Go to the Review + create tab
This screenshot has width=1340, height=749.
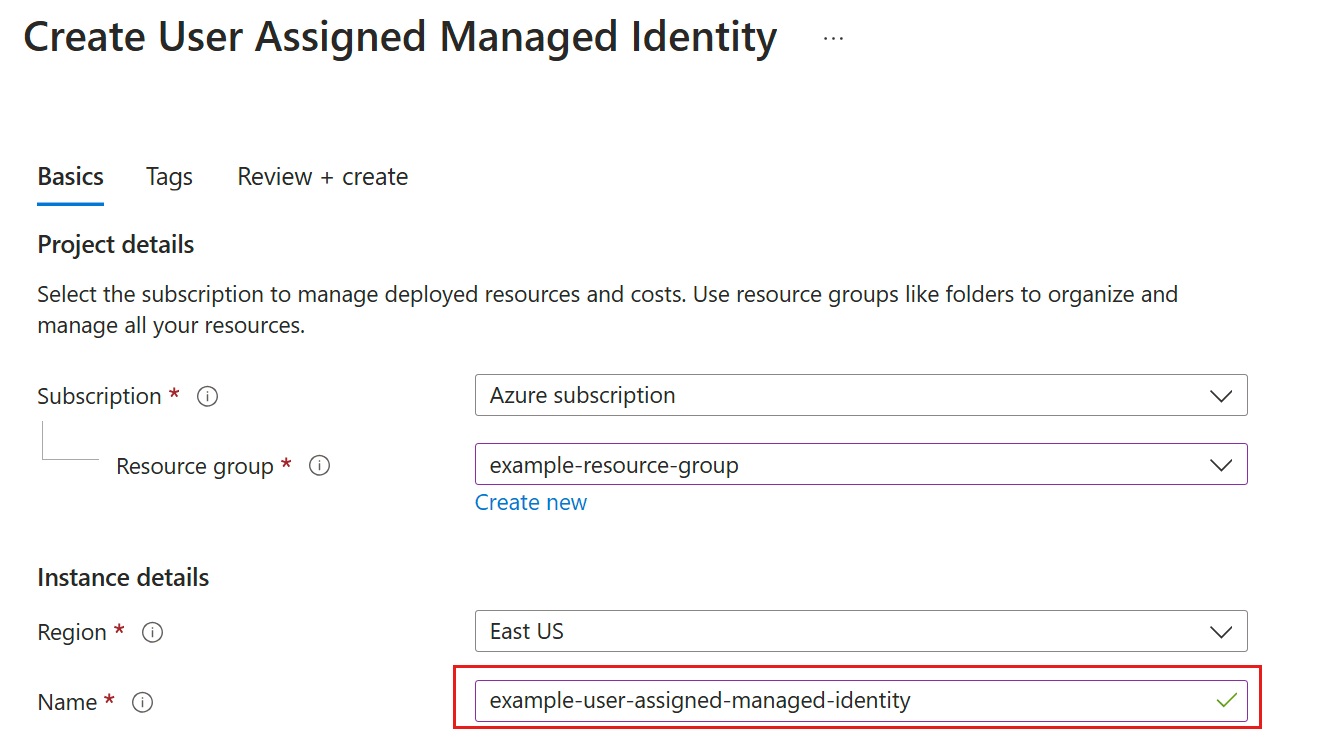tap(322, 177)
